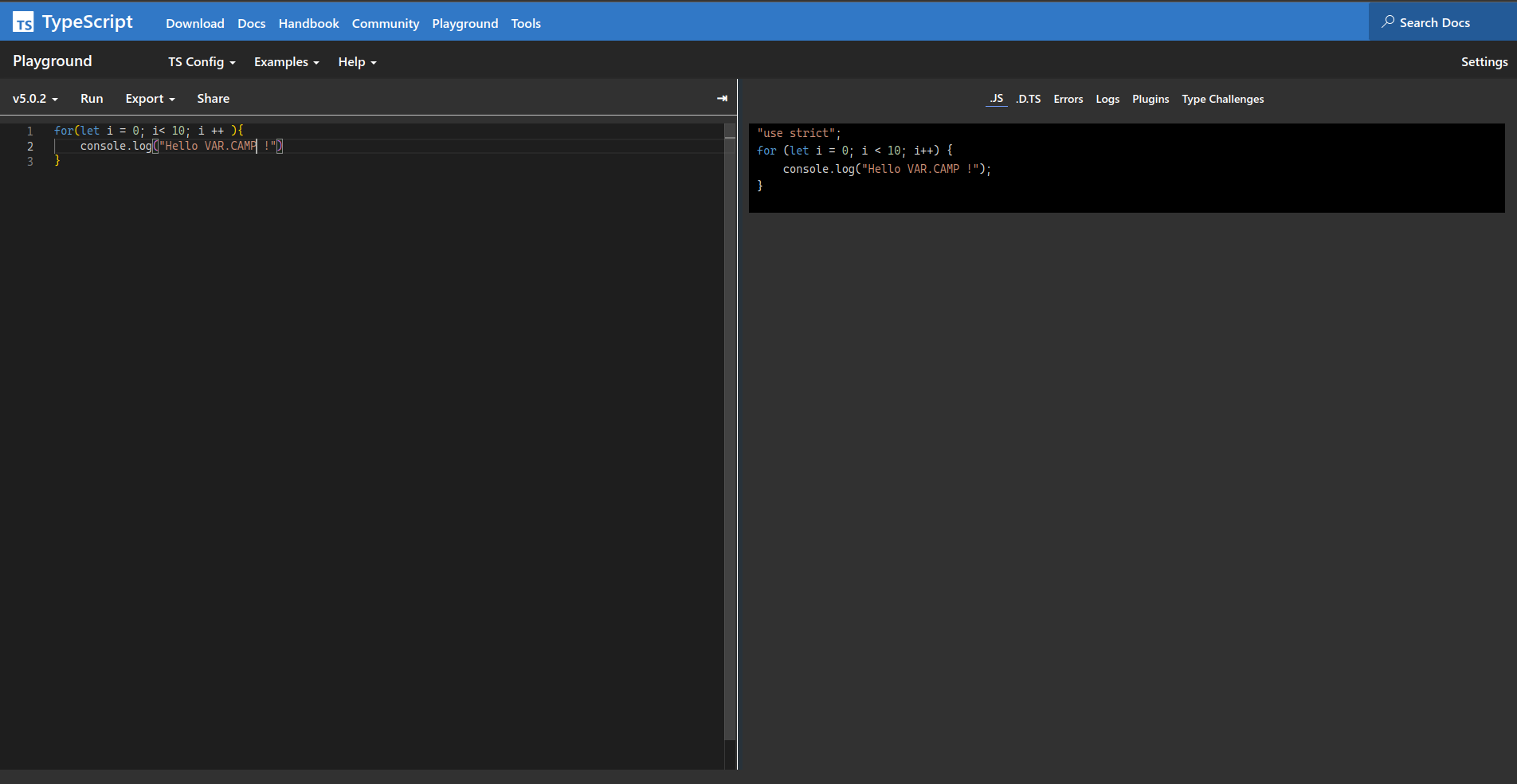Open the v5.0.2 version dropdown
The height and width of the screenshot is (784, 1517).
pos(35,99)
